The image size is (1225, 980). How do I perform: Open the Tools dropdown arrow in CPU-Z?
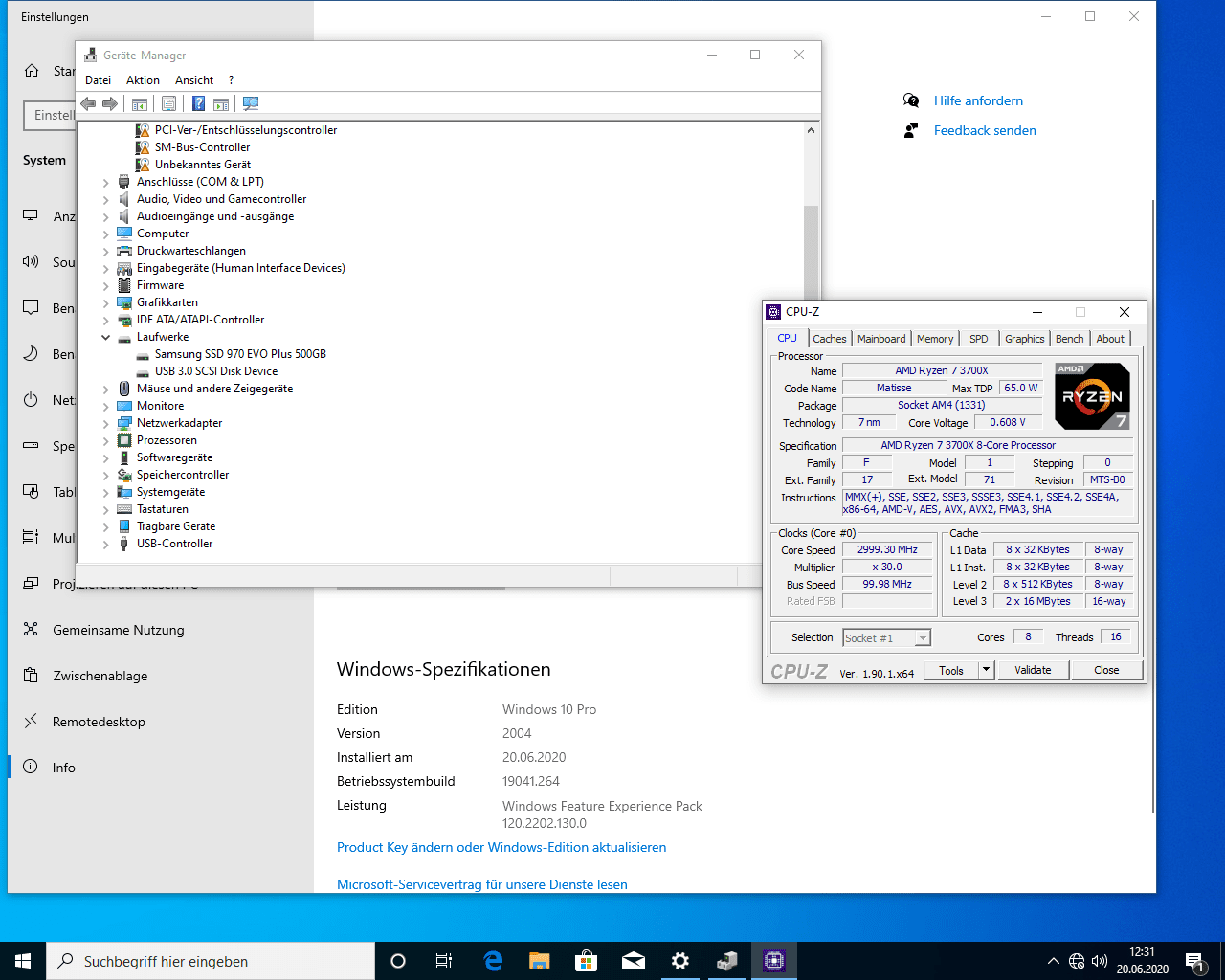tap(987, 670)
